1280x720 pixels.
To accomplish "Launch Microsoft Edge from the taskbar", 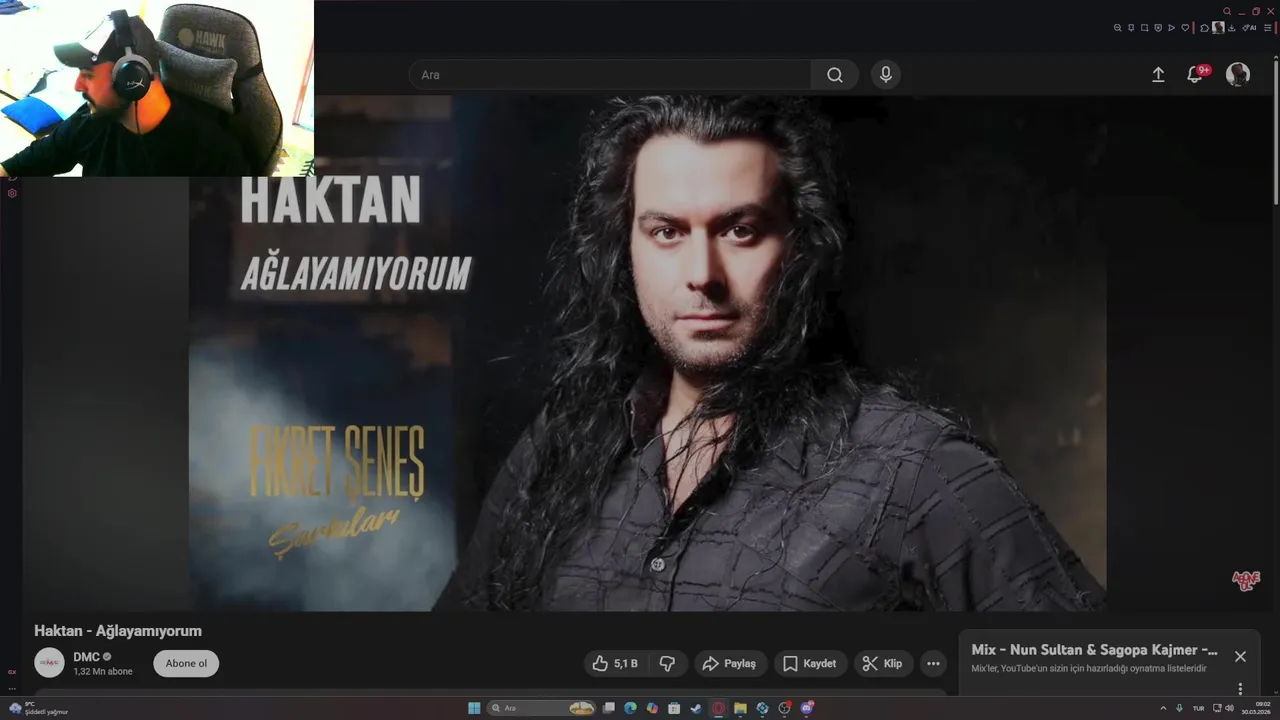I will pyautogui.click(x=630, y=708).
